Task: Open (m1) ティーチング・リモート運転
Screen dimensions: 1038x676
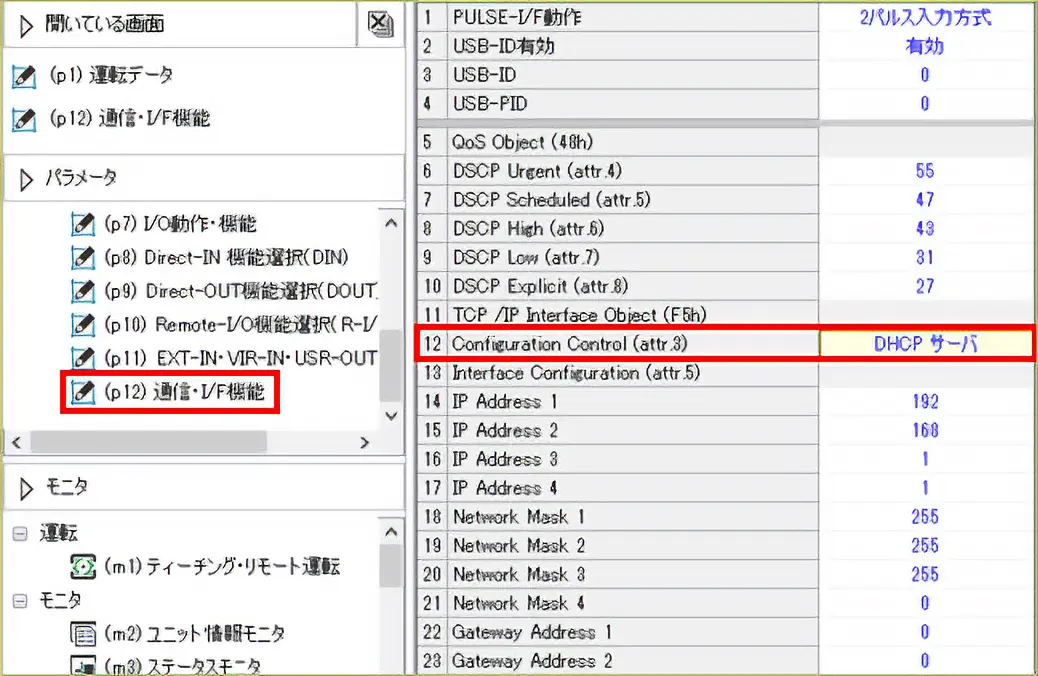Action: pyautogui.click(x=222, y=567)
